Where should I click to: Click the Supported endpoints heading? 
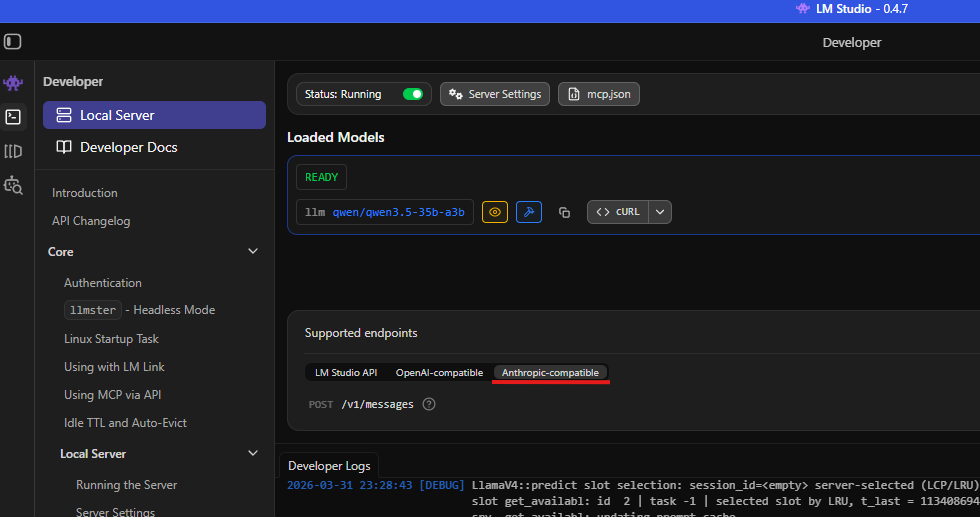point(361,333)
